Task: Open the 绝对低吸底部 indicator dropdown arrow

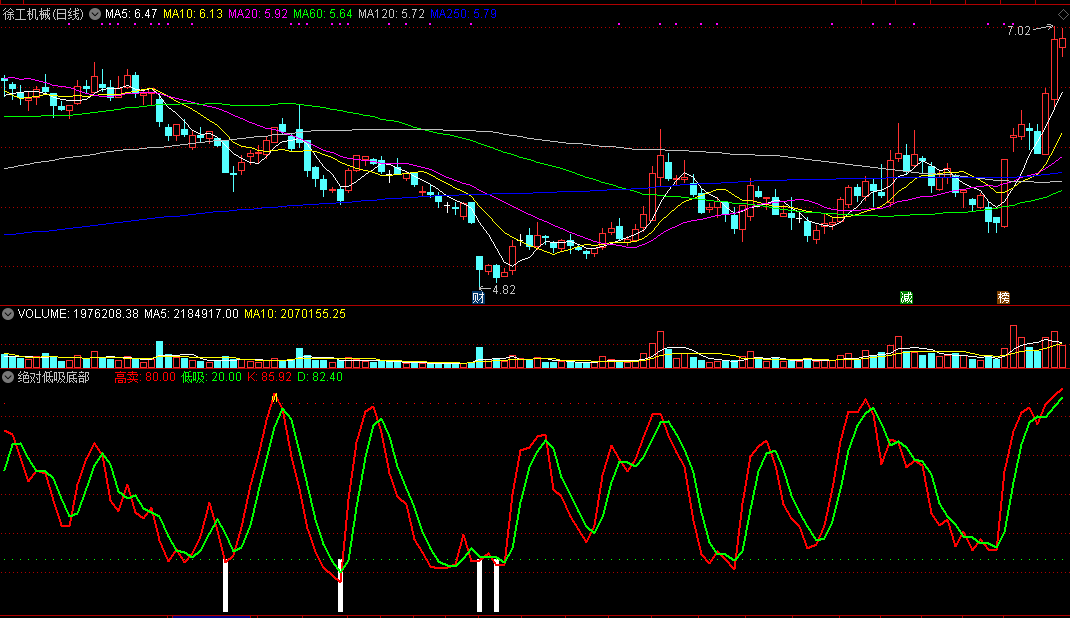Action: point(8,377)
